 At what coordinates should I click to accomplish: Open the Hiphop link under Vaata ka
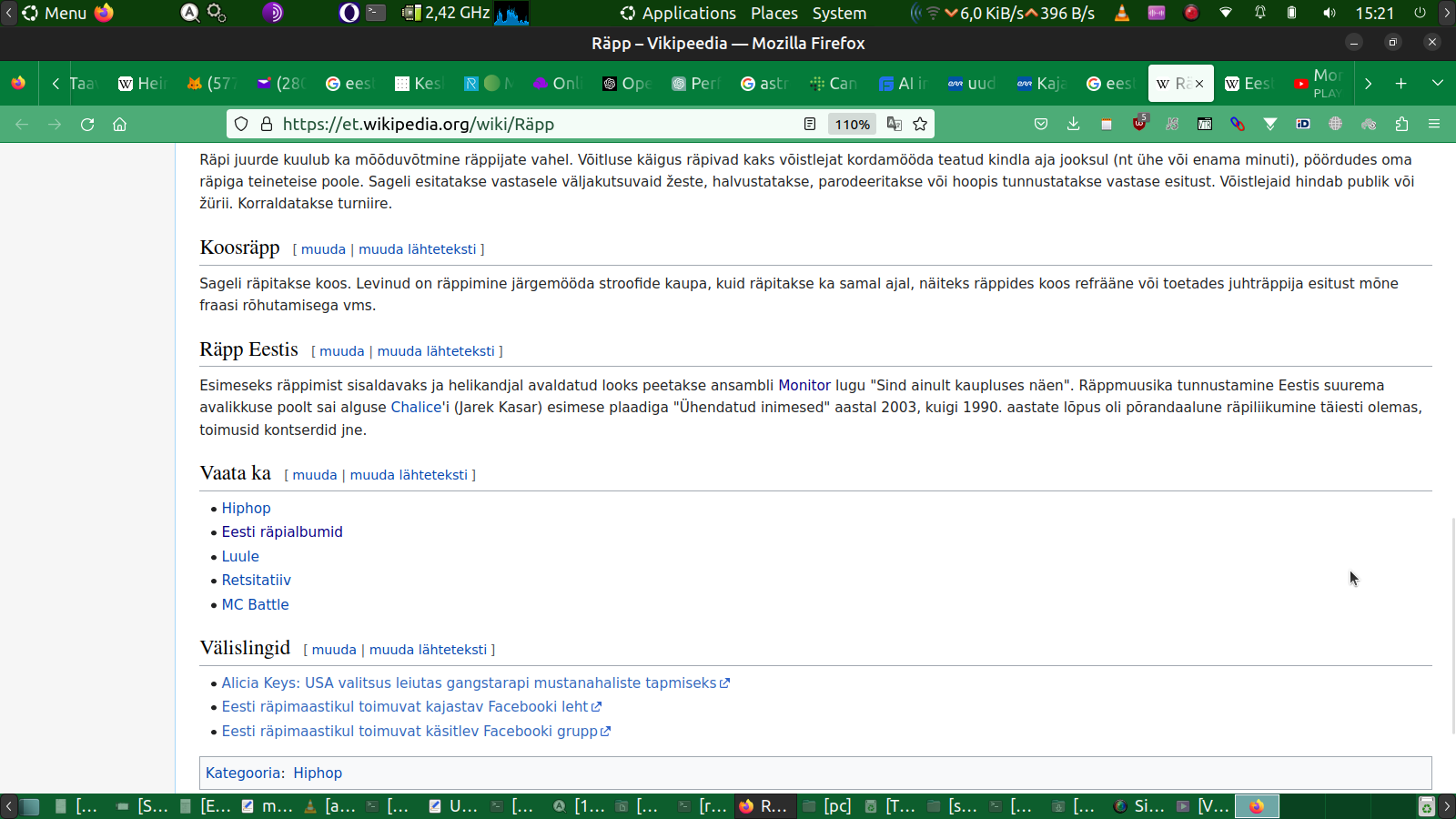click(246, 508)
